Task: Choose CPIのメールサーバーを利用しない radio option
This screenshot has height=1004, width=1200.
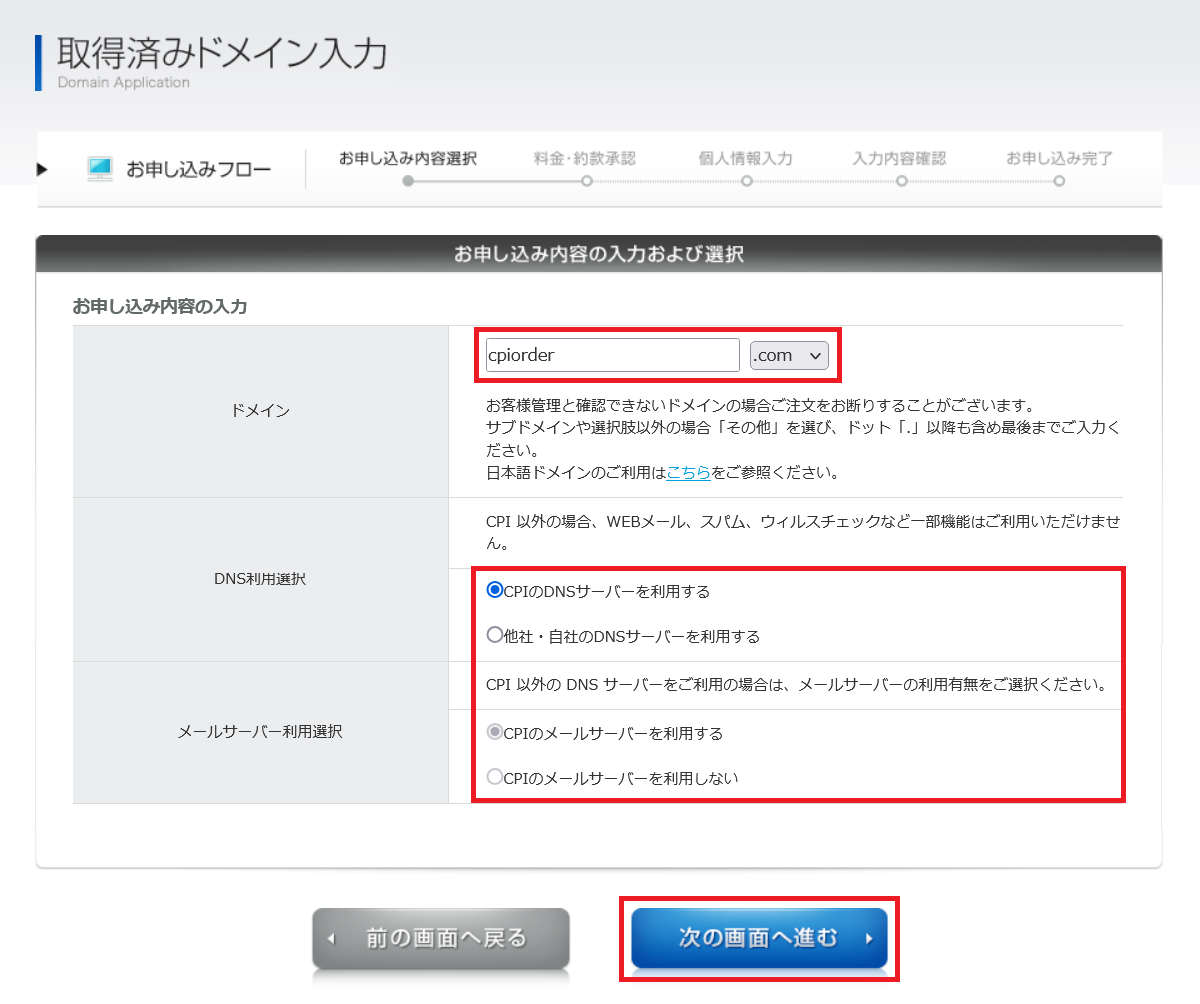Action: pyautogui.click(x=495, y=777)
